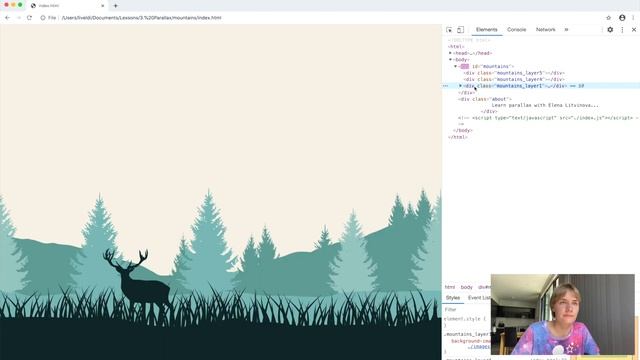Screen dimensions: 640x360
Task: Select the mountains_layer5 div row
Action: 514,73
